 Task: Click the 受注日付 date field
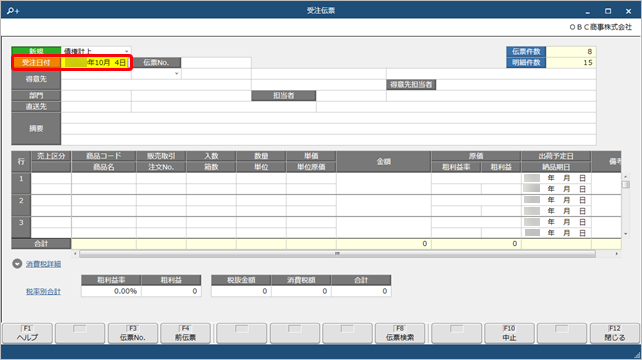point(96,63)
